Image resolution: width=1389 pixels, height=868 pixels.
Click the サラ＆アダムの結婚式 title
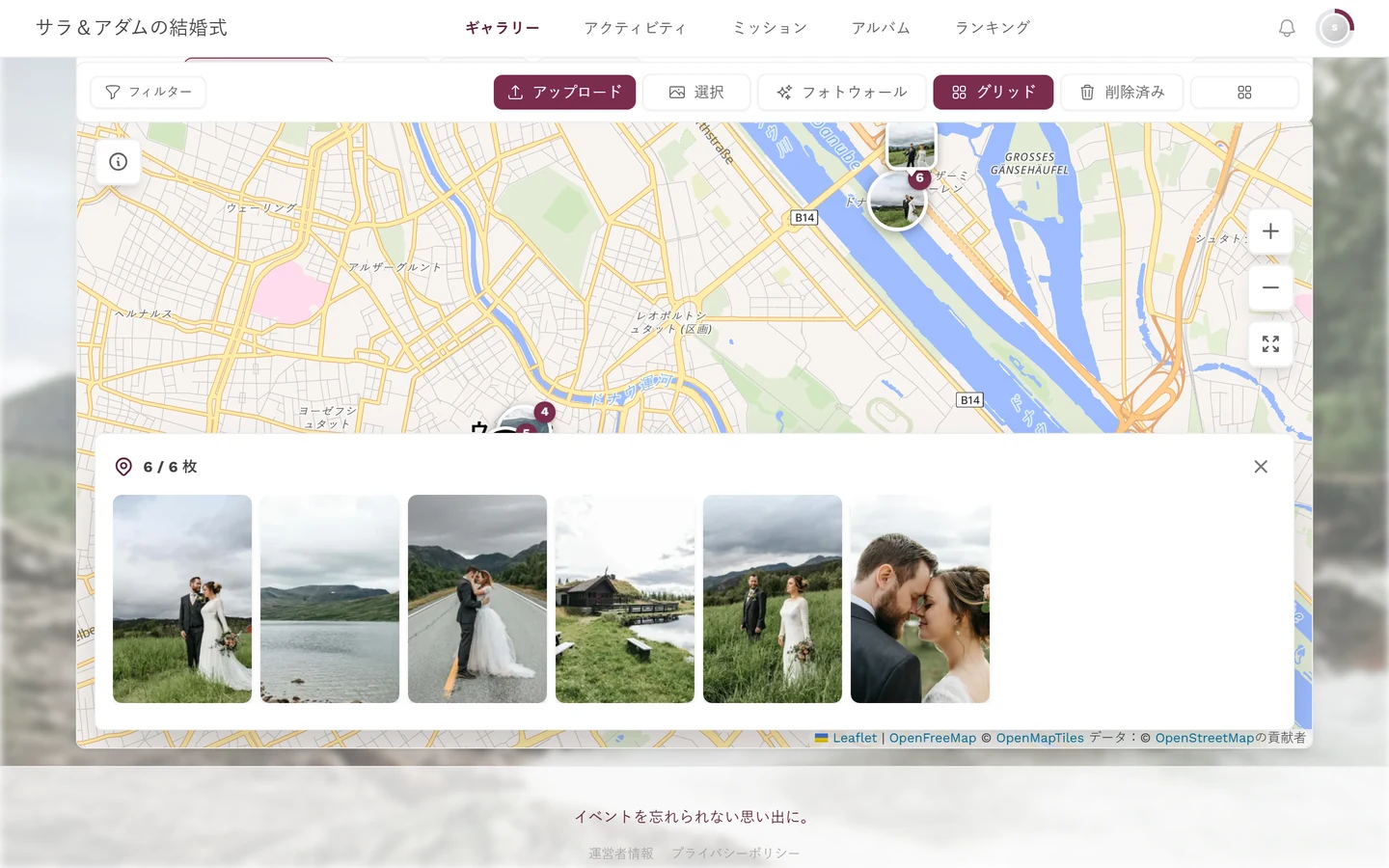131,28
